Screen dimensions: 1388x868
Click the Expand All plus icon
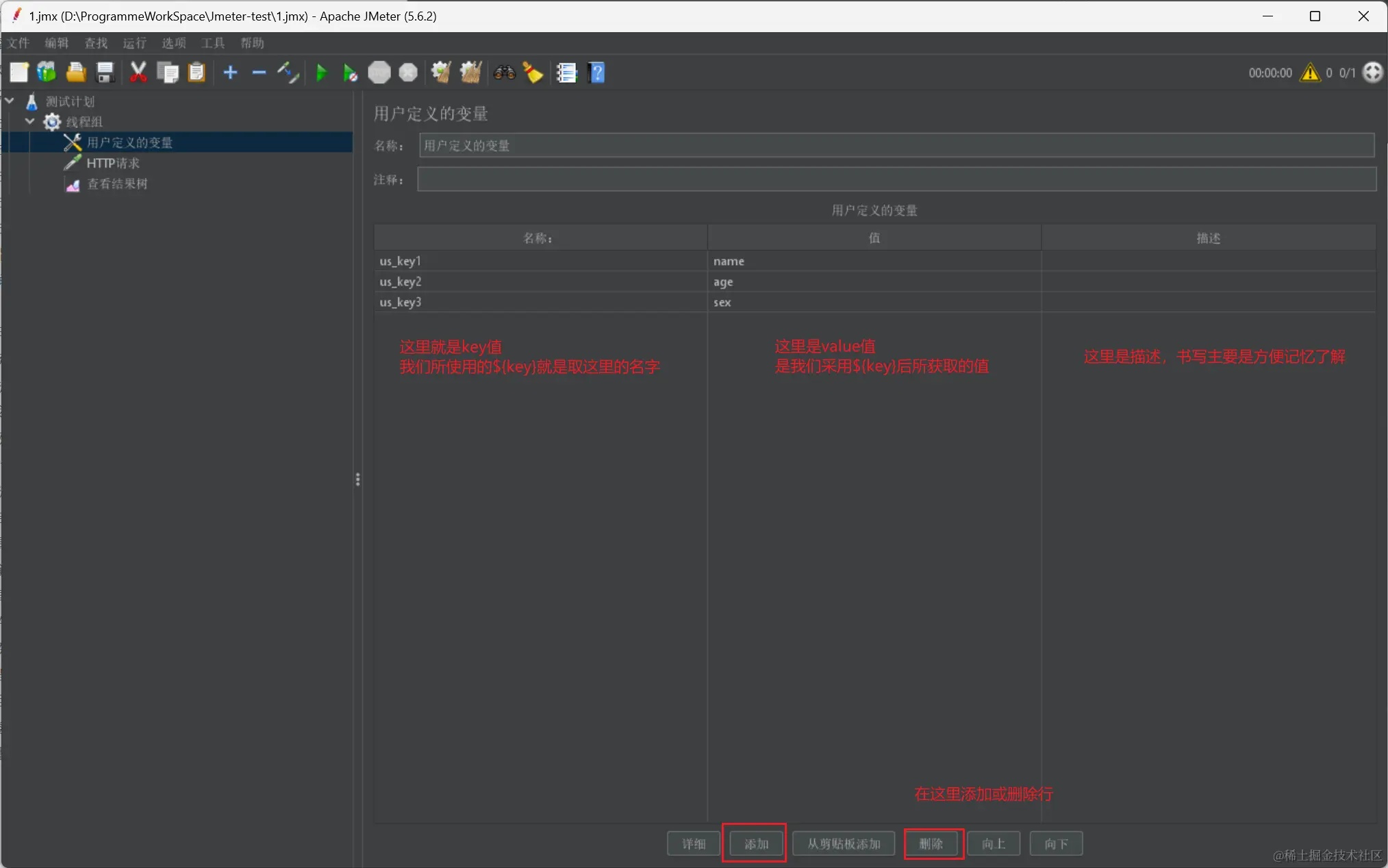231,73
